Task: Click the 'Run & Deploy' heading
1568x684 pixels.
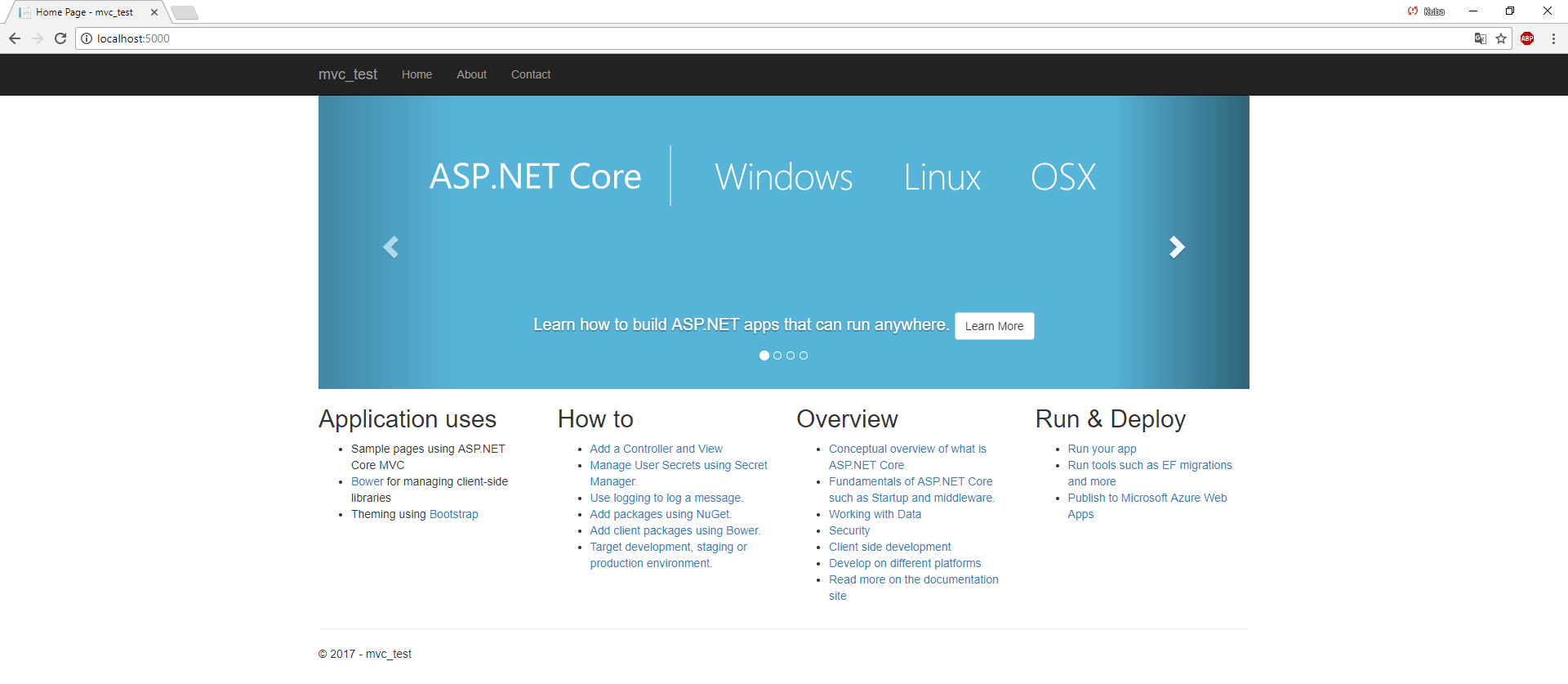Action: click(1111, 419)
